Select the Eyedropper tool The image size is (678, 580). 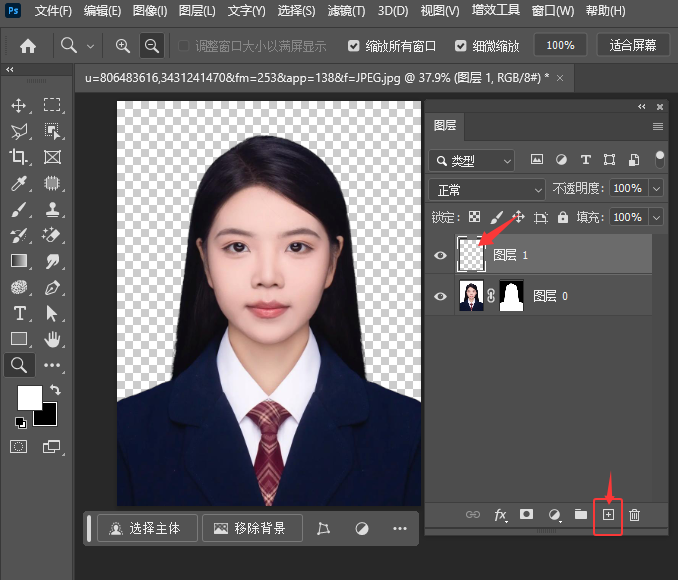[x=18, y=183]
